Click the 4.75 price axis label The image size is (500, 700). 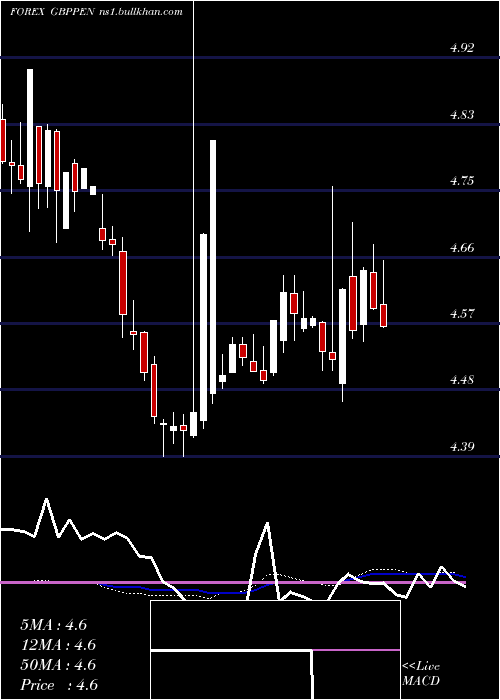pyautogui.click(x=462, y=181)
